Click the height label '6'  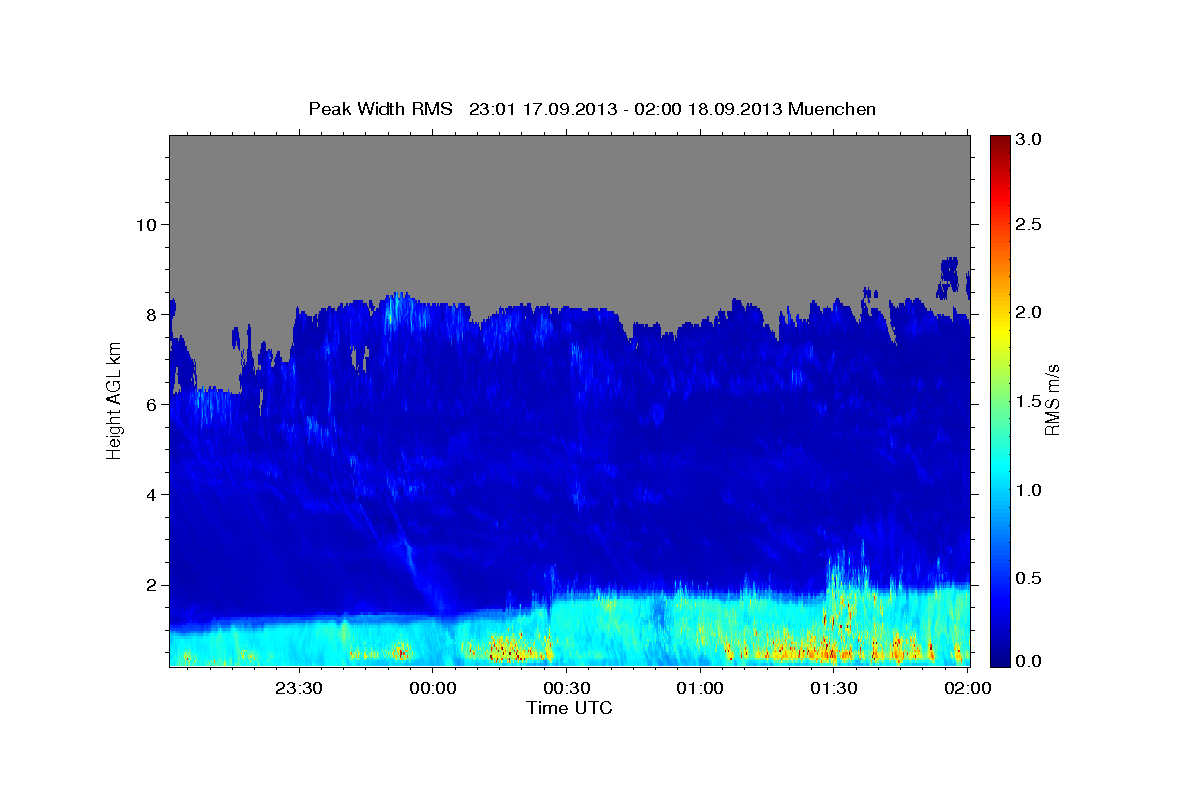(151, 404)
